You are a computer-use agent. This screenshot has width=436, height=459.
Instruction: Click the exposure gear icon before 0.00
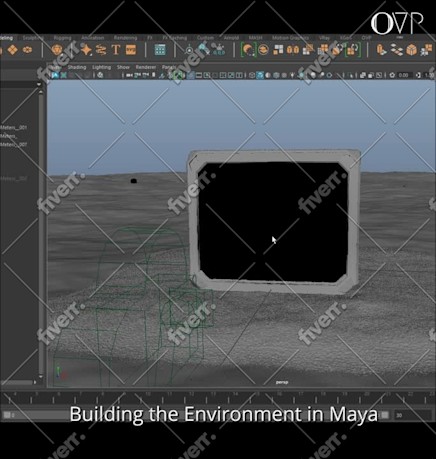392,75
